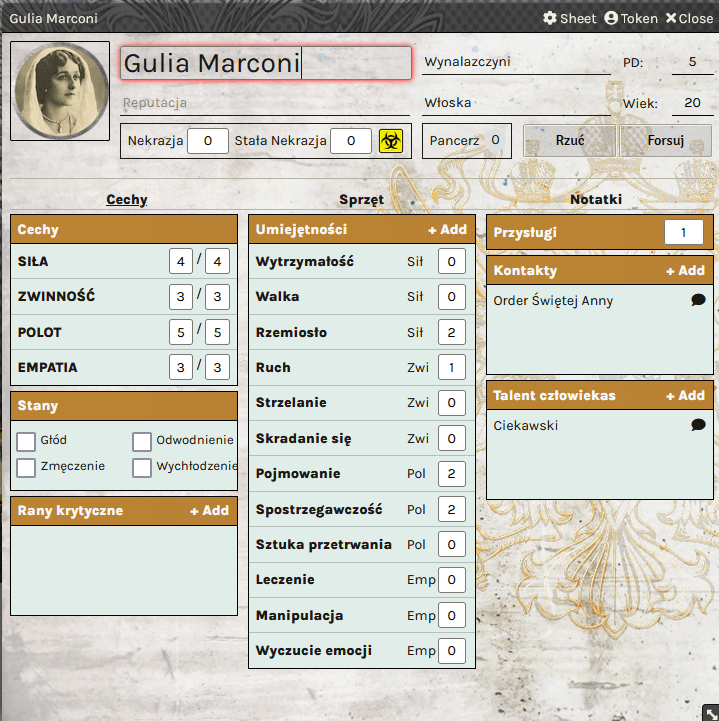Open the Notatki tab

[596, 199]
